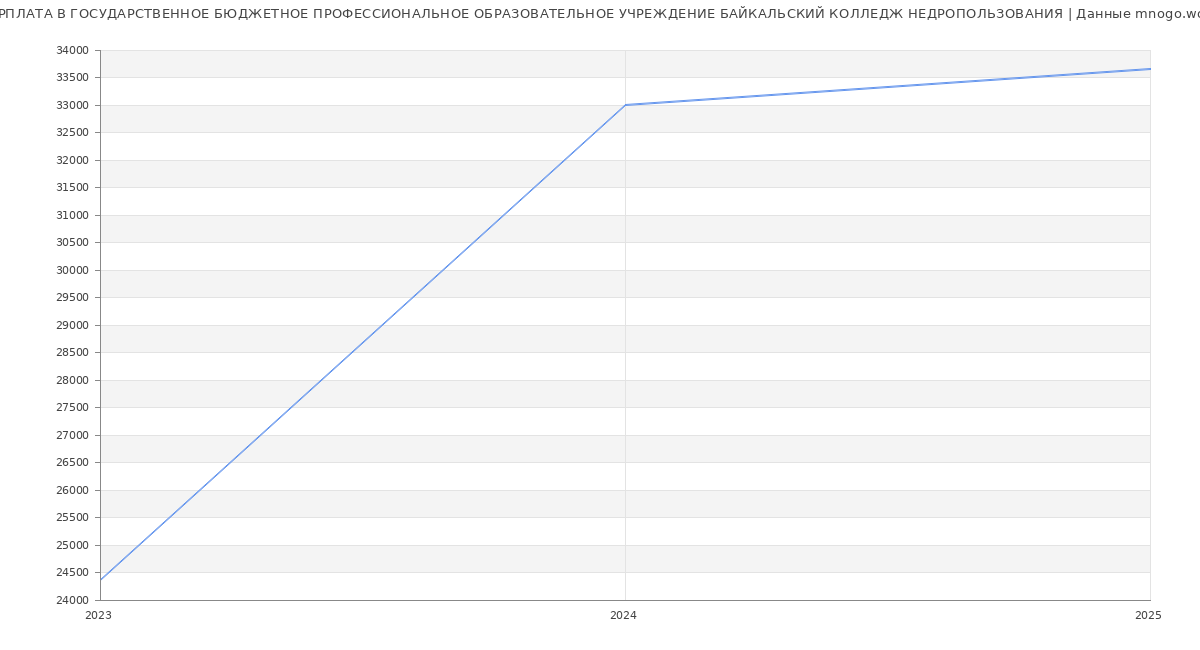Click the 2024 data point on line
This screenshot has height=650, width=1200.
(x=625, y=105)
